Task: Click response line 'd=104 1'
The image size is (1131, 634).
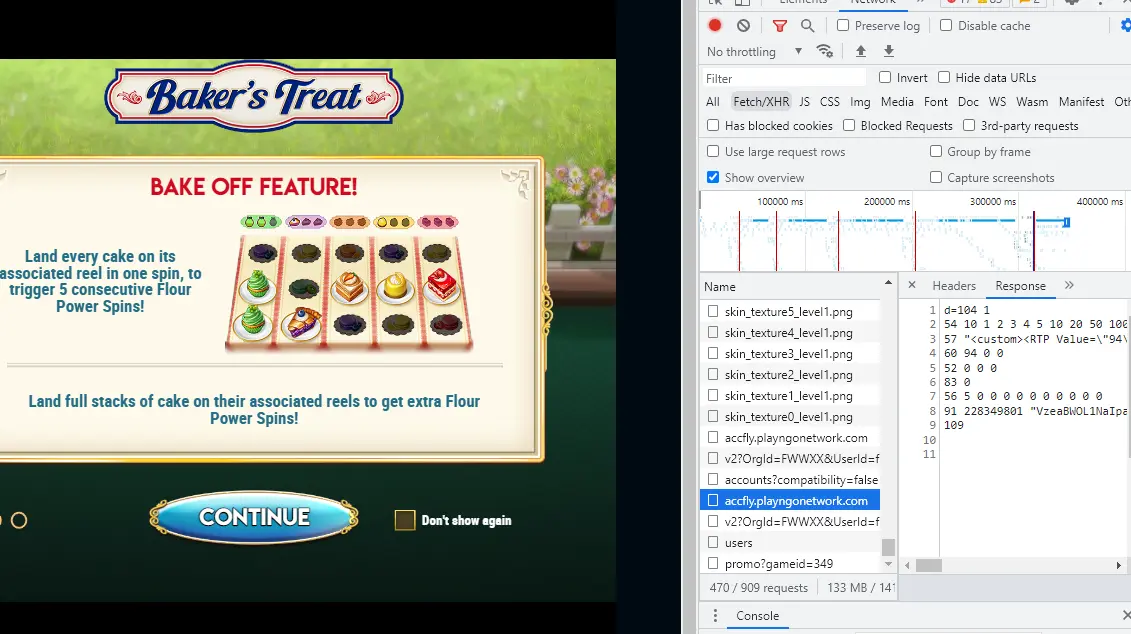Action: [967, 310]
